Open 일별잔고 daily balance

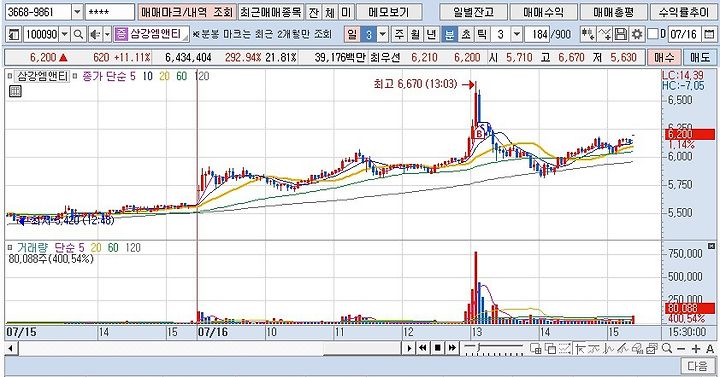pyautogui.click(x=473, y=12)
